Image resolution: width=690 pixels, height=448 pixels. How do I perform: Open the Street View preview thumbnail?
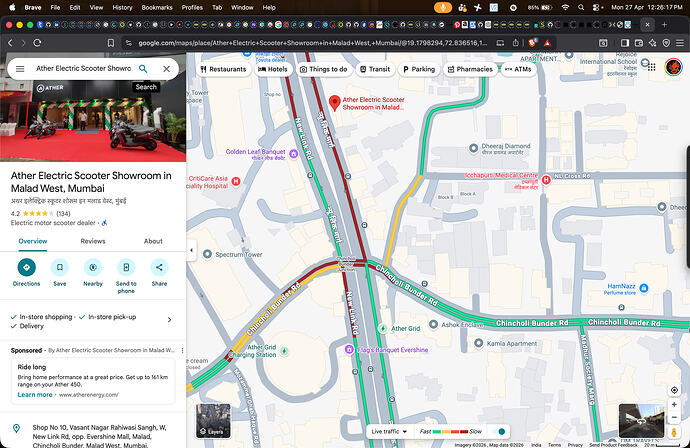(642, 421)
